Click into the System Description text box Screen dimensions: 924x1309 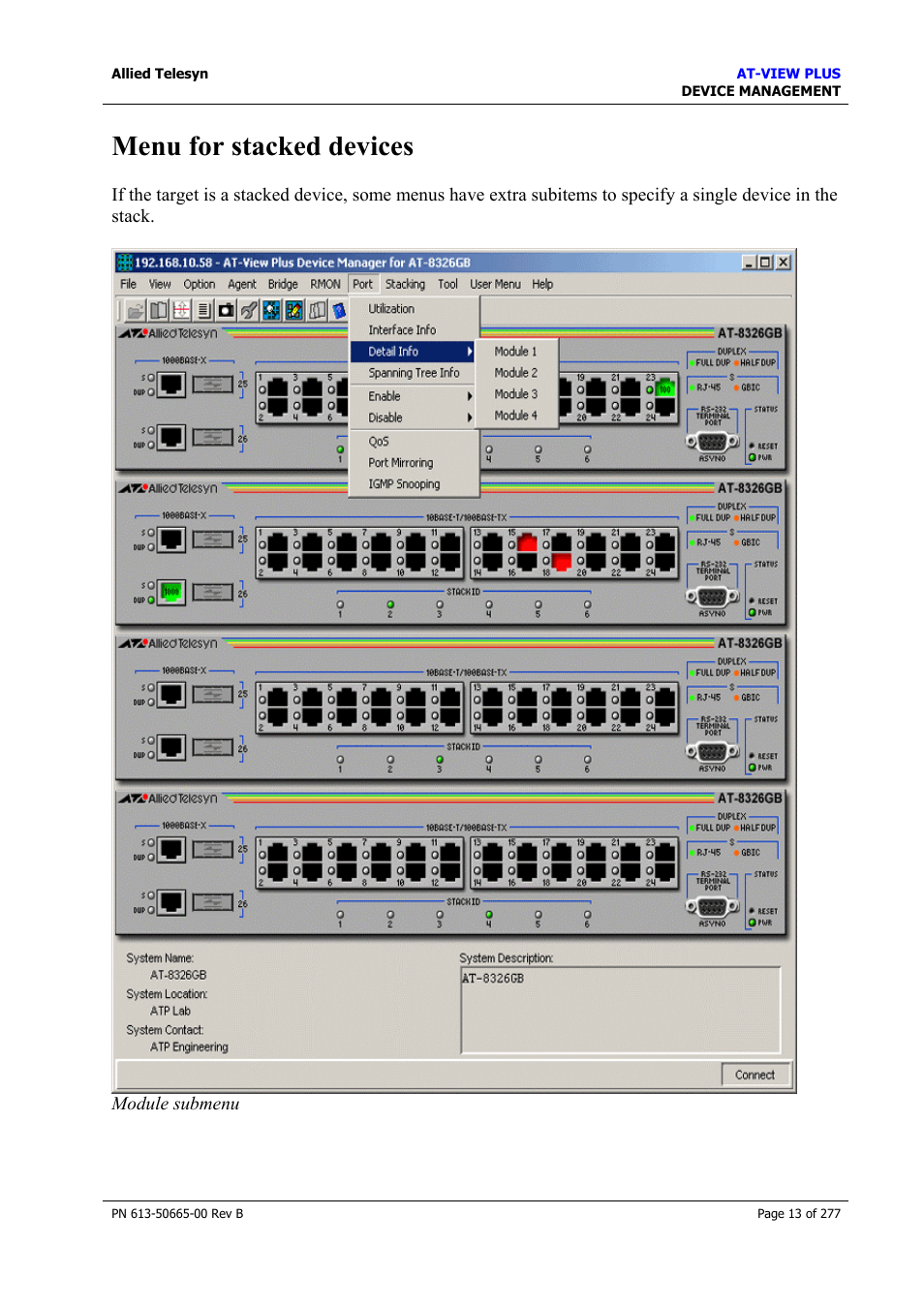[621, 1010]
